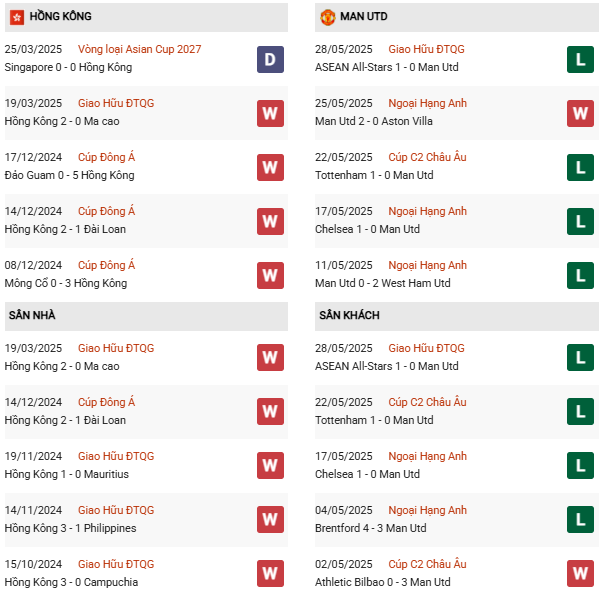Image resolution: width=600 pixels, height=593 pixels.
Task: Click L badge for West Ham Utd match
Action: (580, 275)
